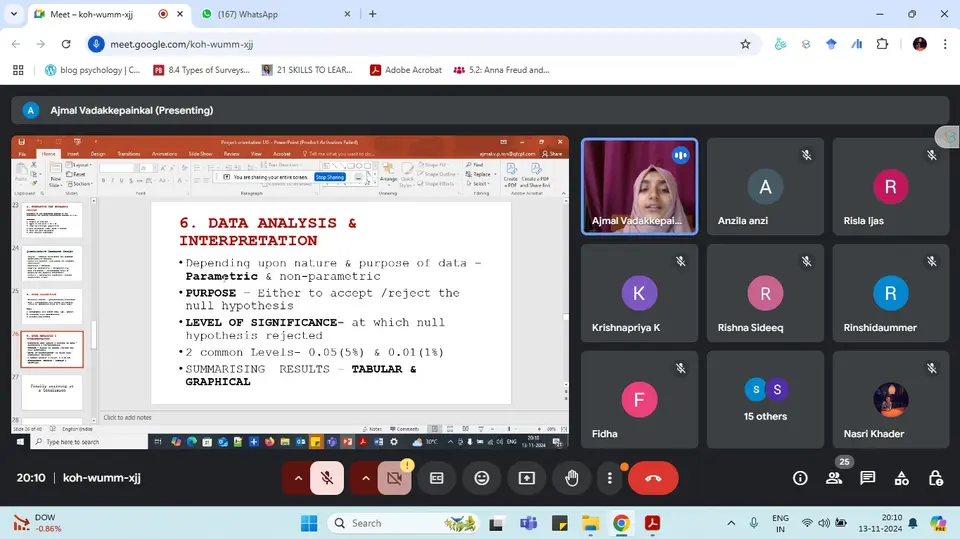Open host controls lock icon
The image size is (960, 539).
pyautogui.click(x=935, y=478)
